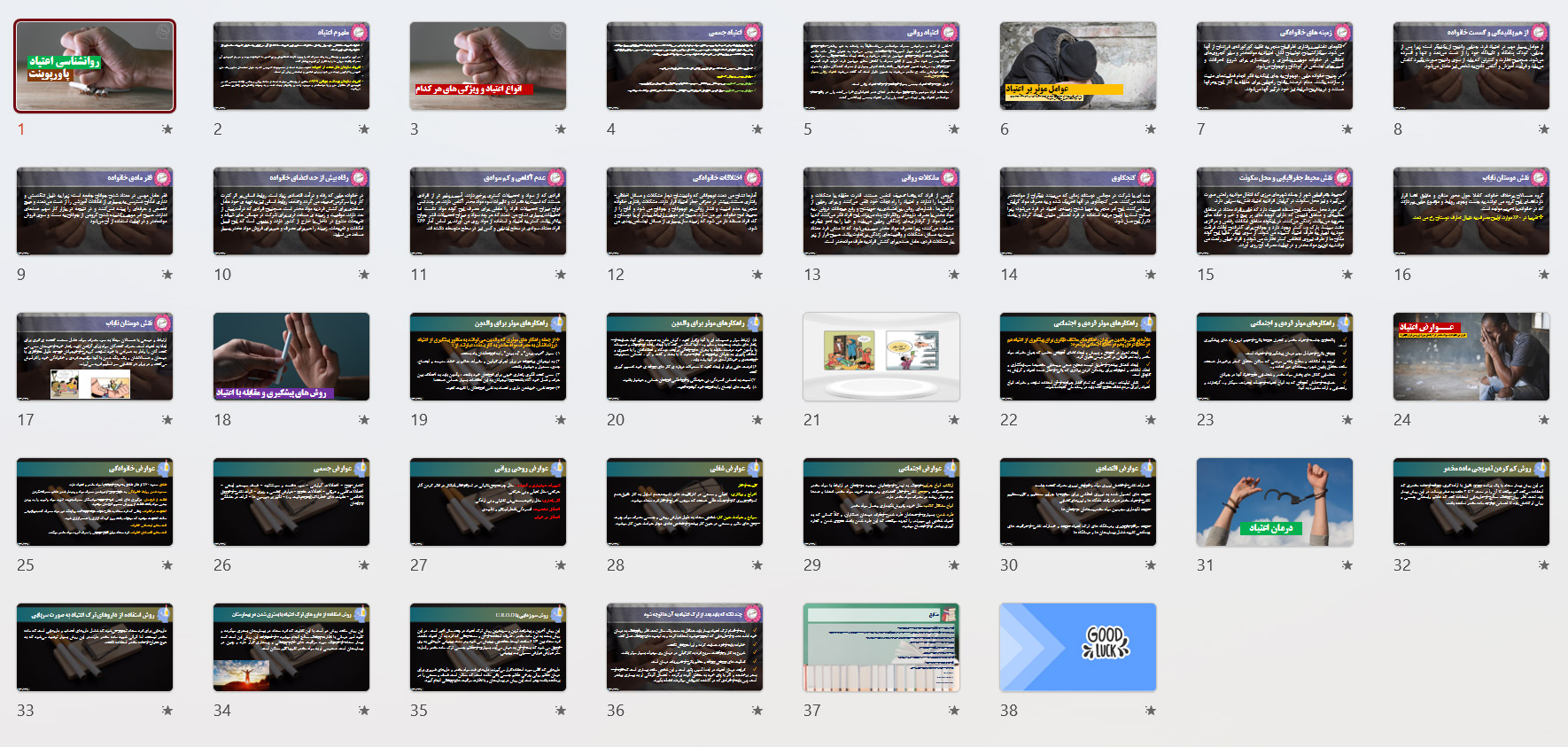Select the first title slide thumbnail
Screen dimensions: 1568x747
[94, 66]
